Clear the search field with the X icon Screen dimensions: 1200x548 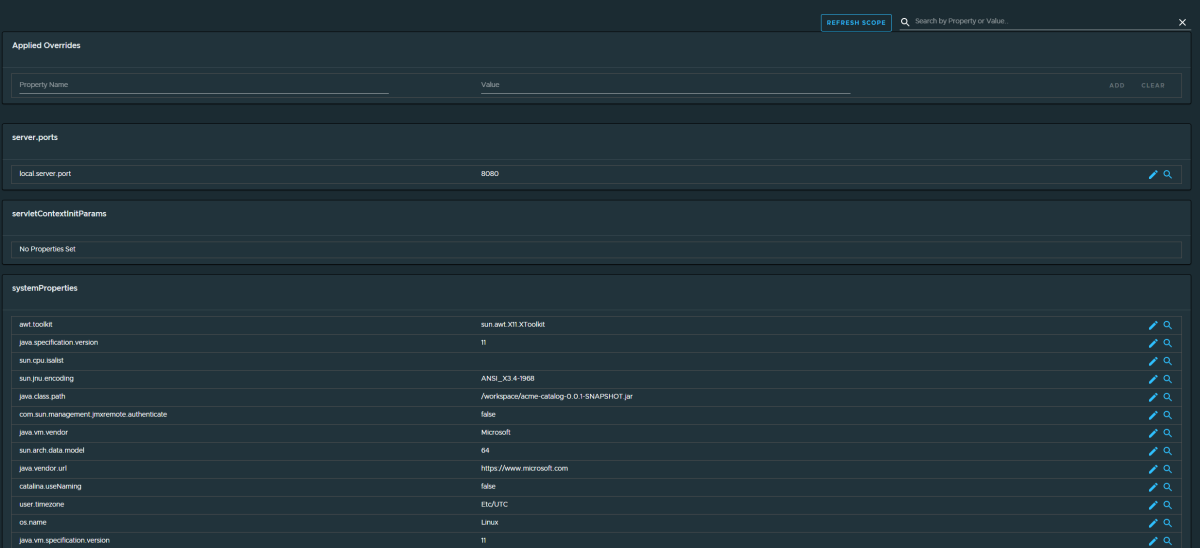pyautogui.click(x=1182, y=22)
